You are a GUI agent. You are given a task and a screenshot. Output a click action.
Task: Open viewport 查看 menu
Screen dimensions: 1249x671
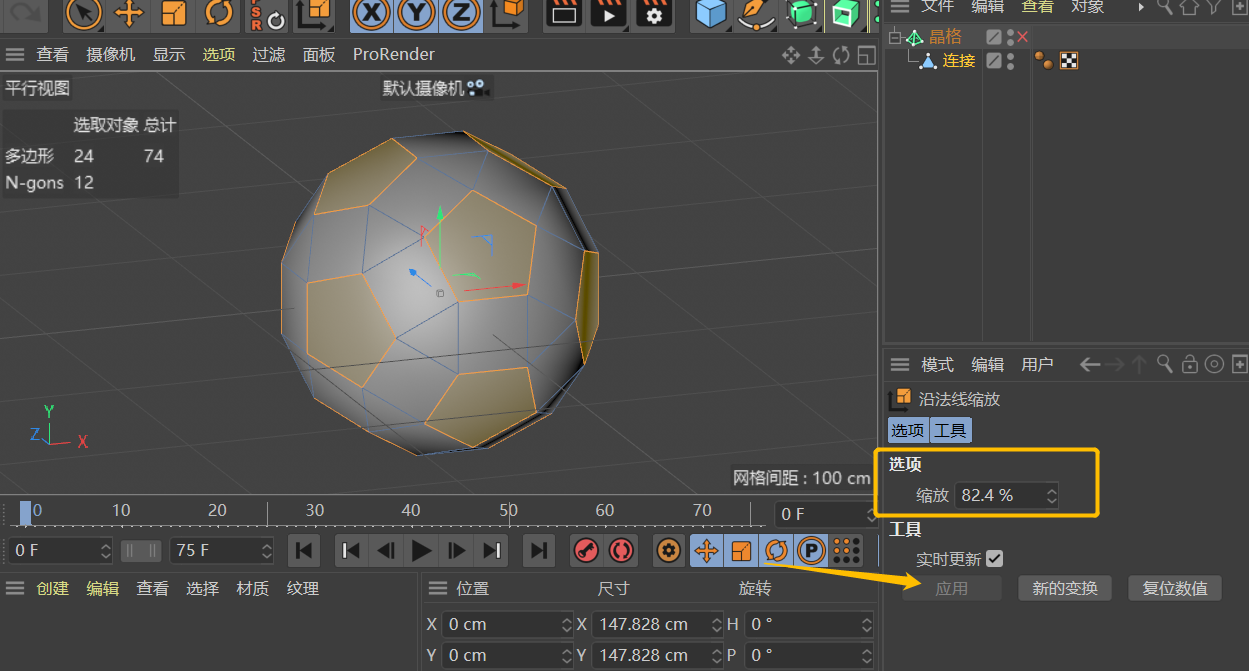(53, 54)
